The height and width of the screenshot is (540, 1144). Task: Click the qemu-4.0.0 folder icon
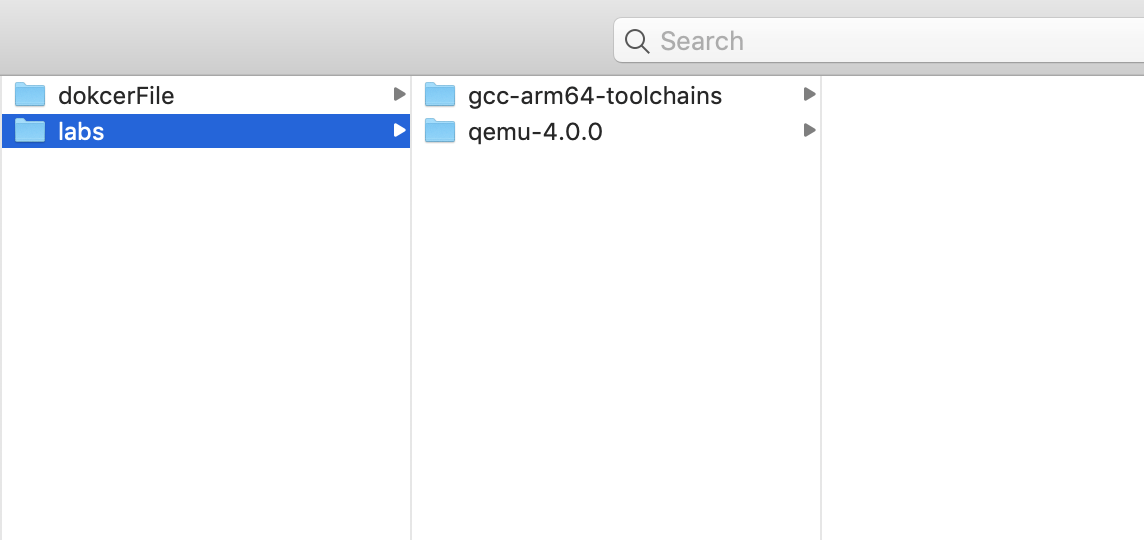440,131
